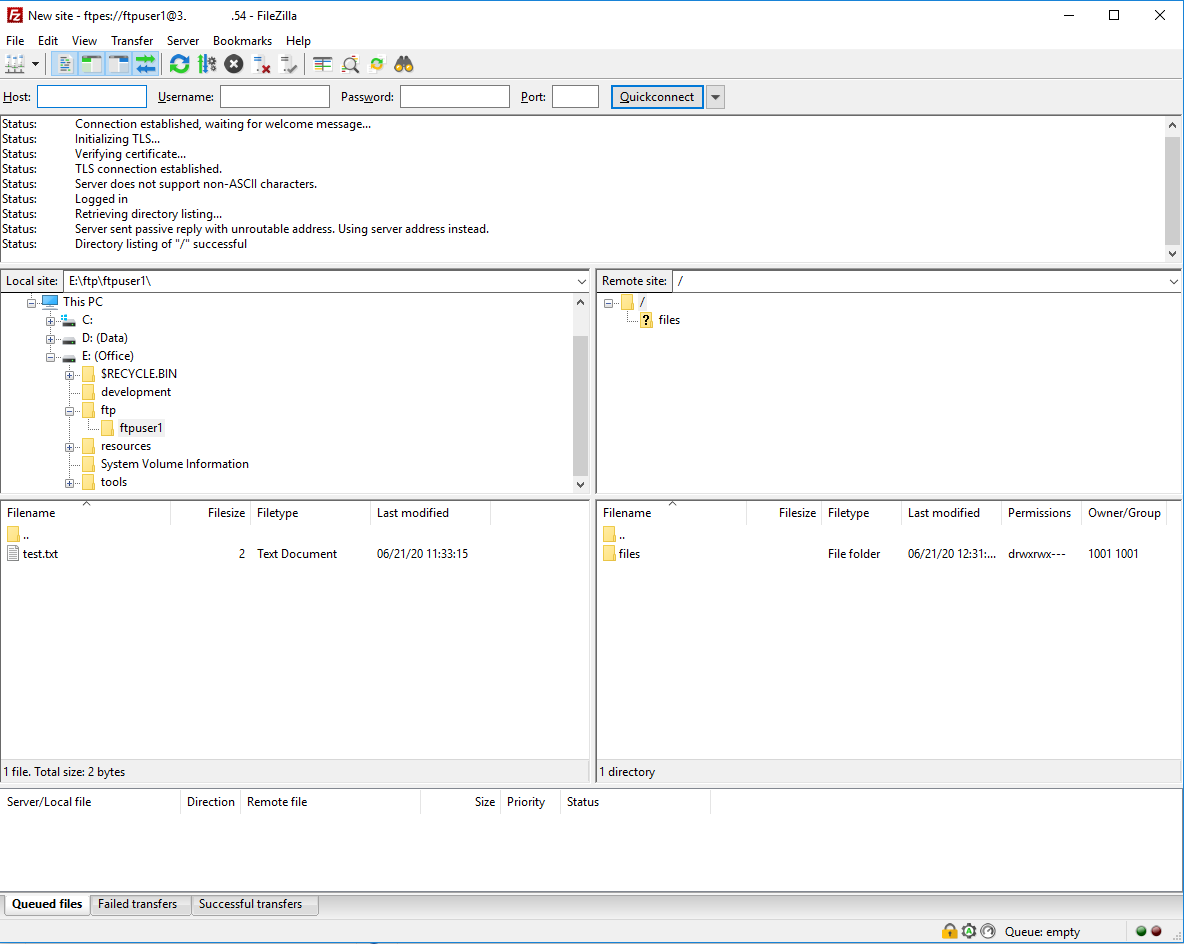Click into the Password input field

pos(455,97)
